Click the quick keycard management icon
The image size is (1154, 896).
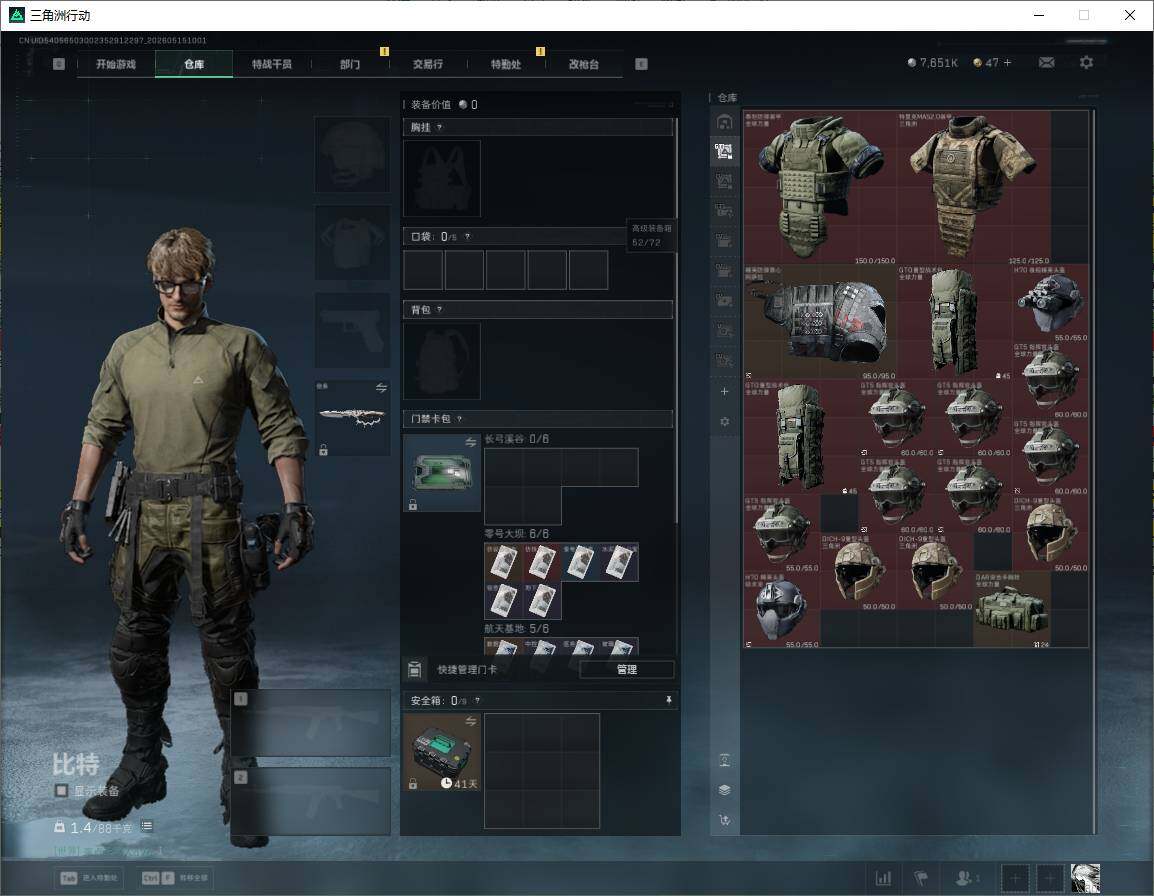(x=414, y=669)
